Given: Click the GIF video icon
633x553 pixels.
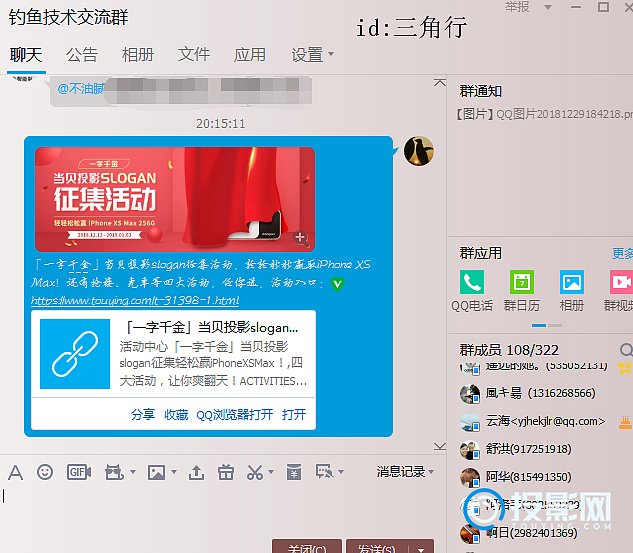Looking at the screenshot, I should click(79, 472).
